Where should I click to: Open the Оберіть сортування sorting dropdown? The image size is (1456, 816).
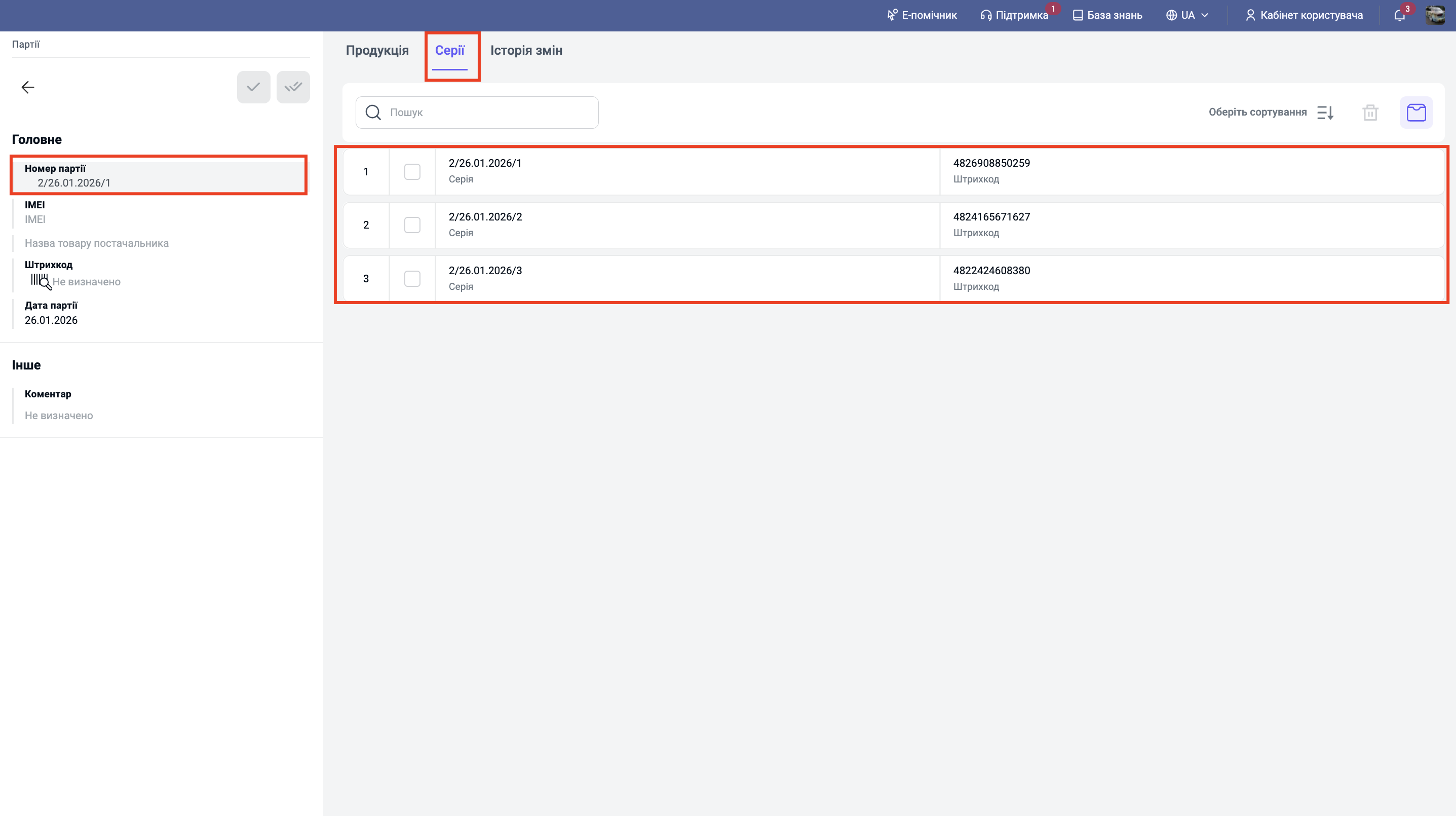[1257, 113]
